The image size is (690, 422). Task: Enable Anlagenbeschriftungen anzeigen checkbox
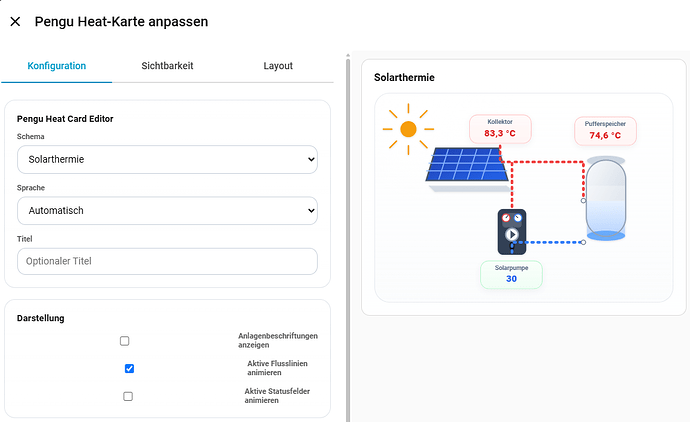pos(125,341)
